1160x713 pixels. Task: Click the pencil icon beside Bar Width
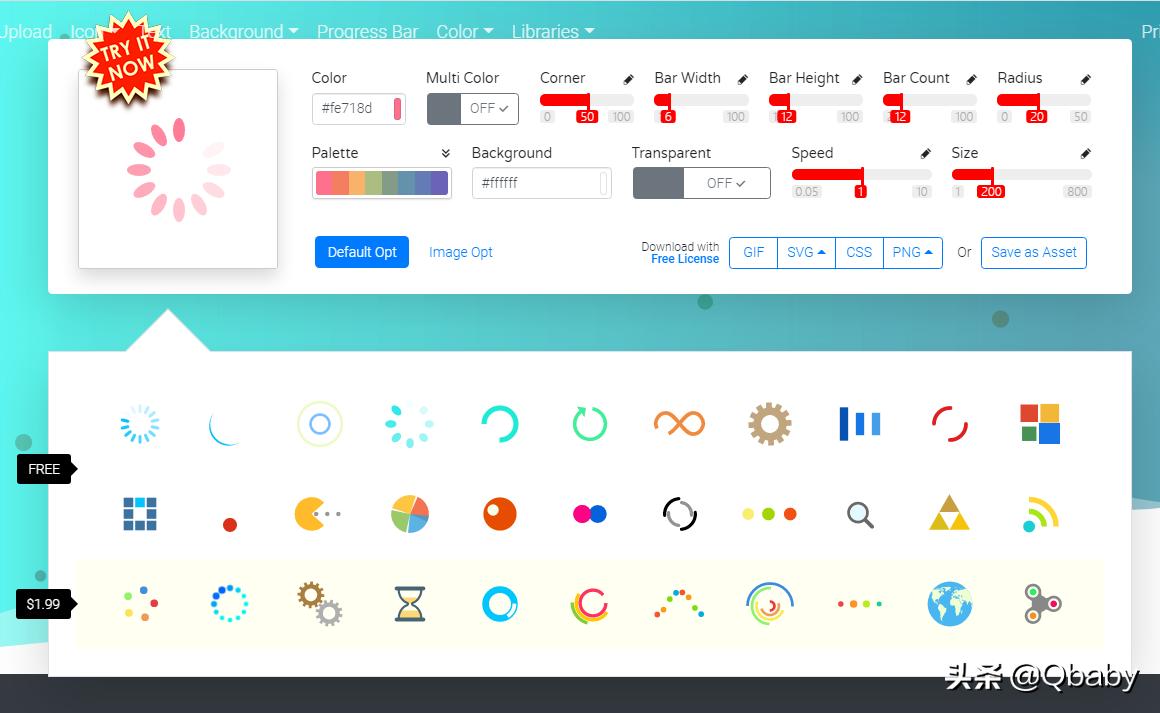click(x=743, y=79)
